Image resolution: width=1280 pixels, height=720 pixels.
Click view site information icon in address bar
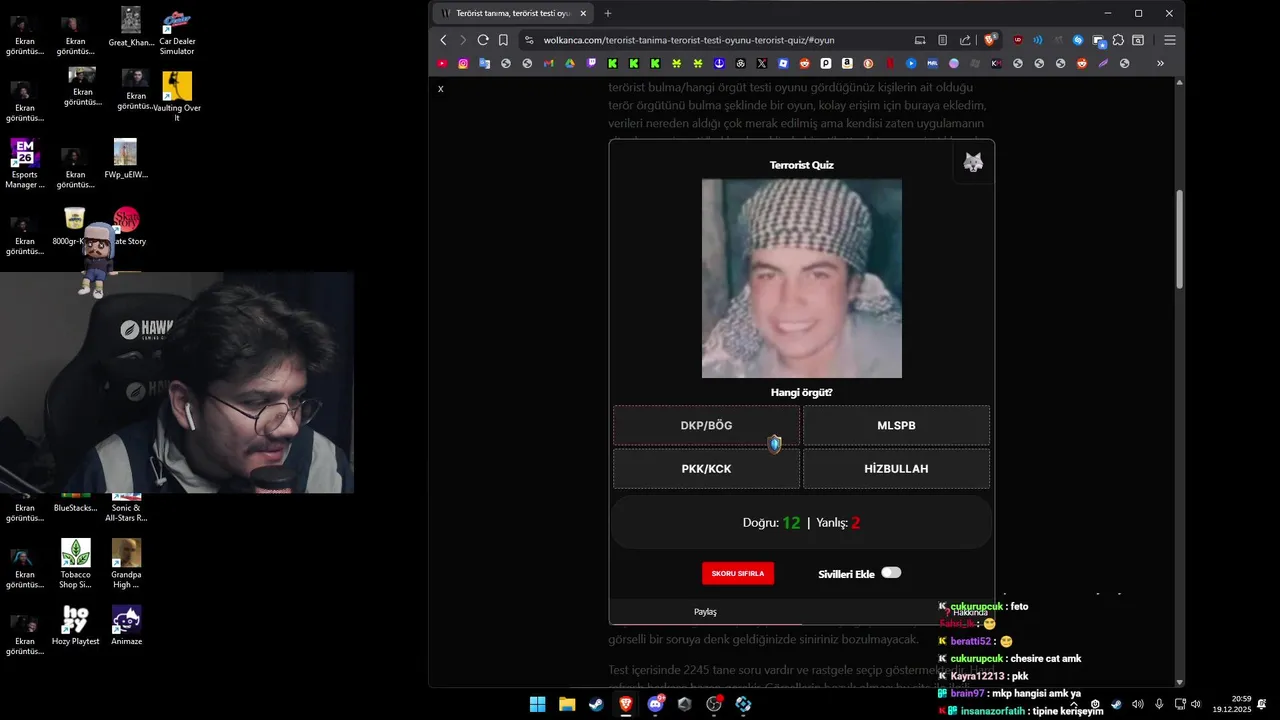(x=528, y=40)
